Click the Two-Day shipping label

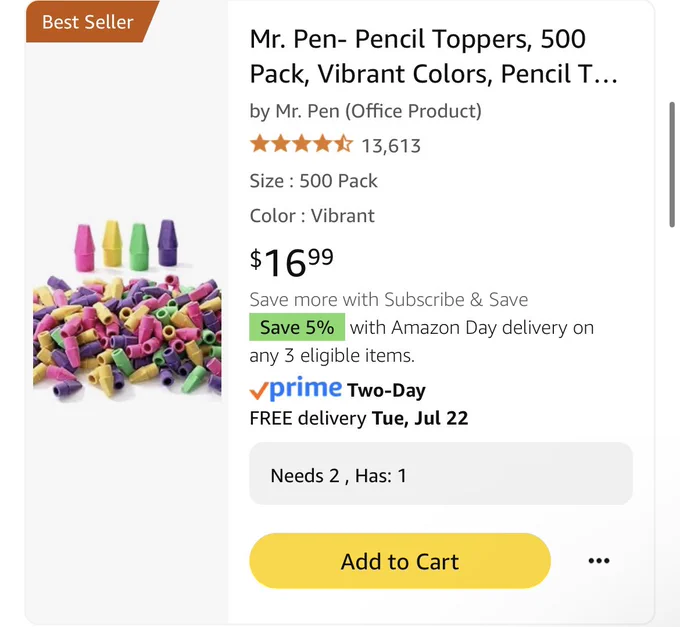[x=386, y=390]
